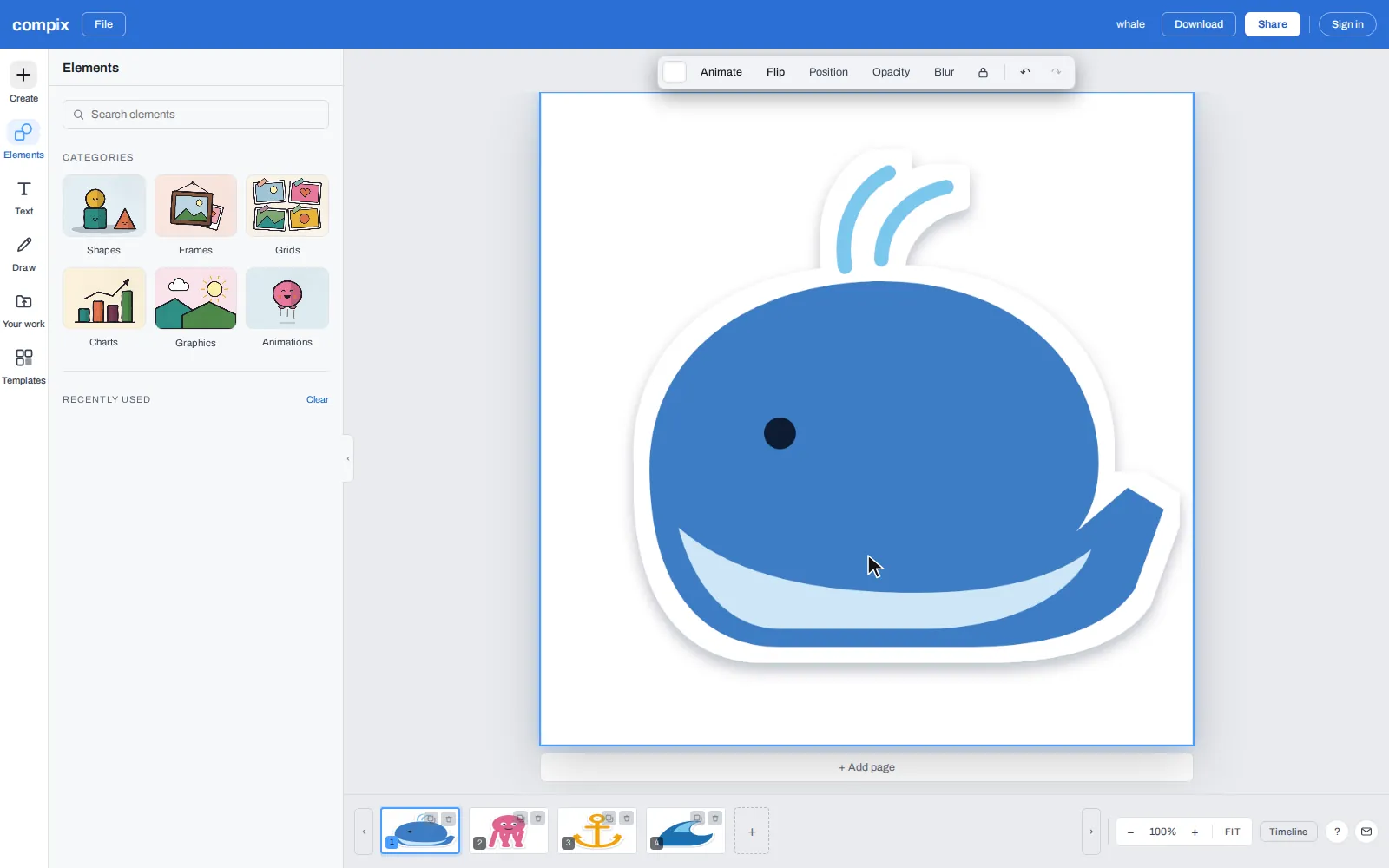Select page 2 octopus thumbnail

pyautogui.click(x=509, y=832)
